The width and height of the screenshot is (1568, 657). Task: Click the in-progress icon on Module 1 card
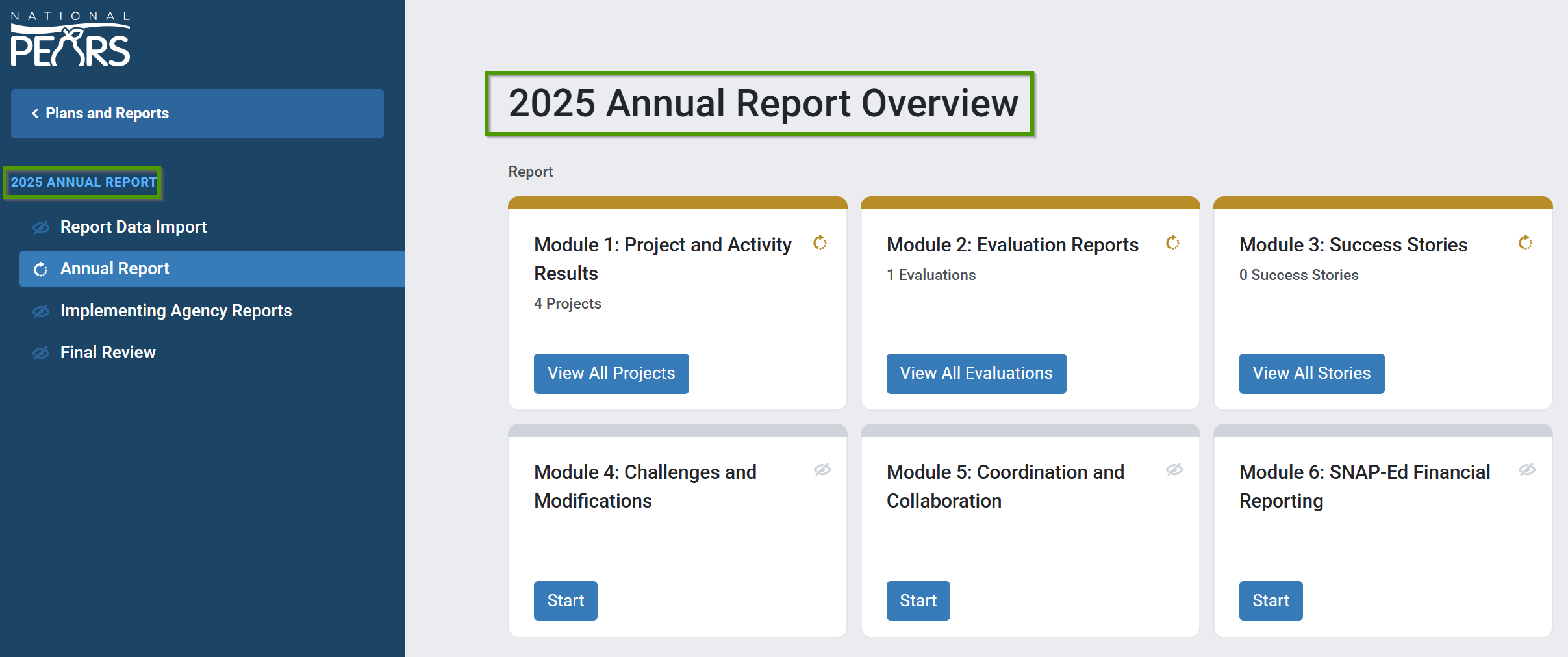[x=820, y=243]
